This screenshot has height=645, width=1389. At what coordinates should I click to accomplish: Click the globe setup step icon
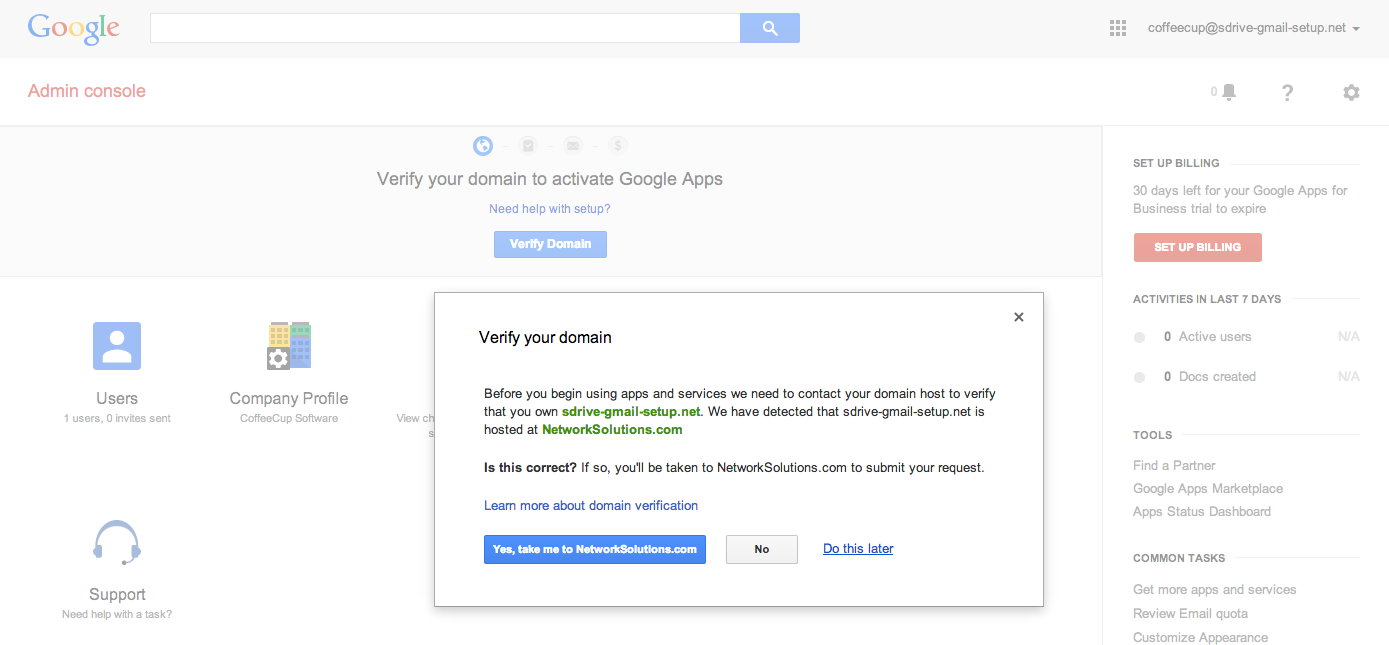tap(483, 146)
